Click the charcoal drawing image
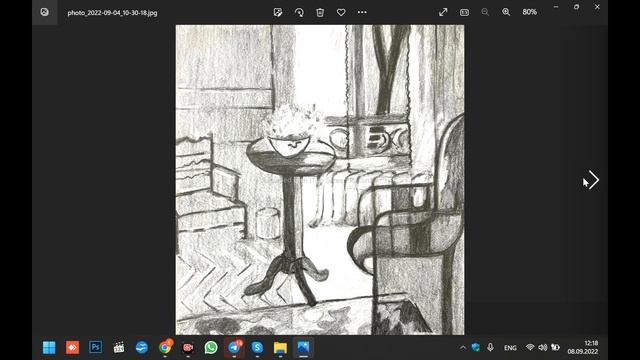640x360 pixels. click(320, 180)
